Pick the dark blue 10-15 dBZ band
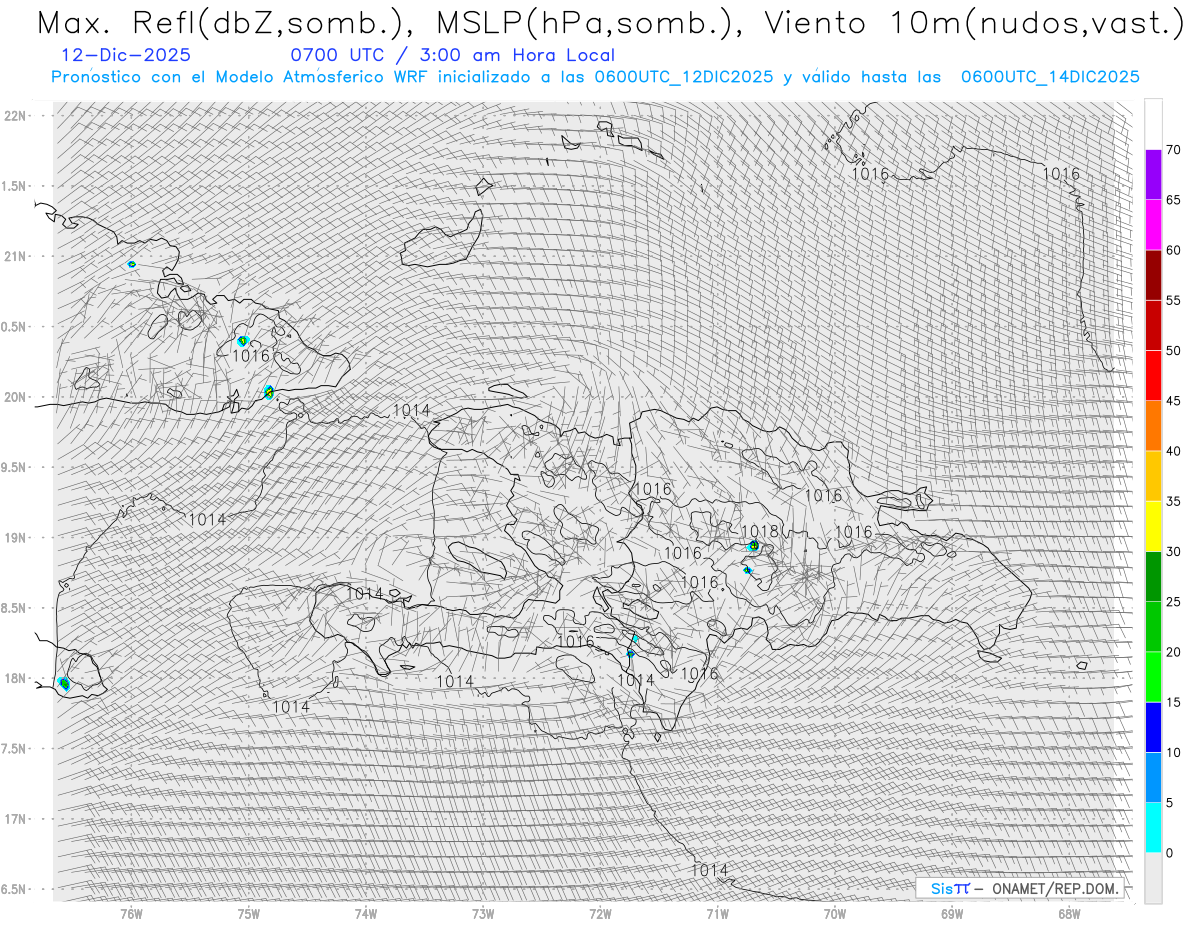Image resolution: width=1200 pixels, height=927 pixels. 1153,727
